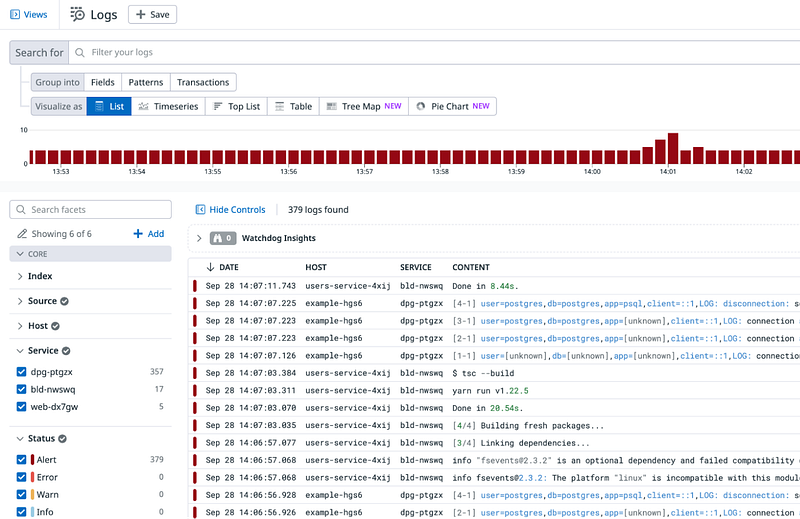Click the Add facet link
This screenshot has height=519, width=800.
(x=148, y=234)
